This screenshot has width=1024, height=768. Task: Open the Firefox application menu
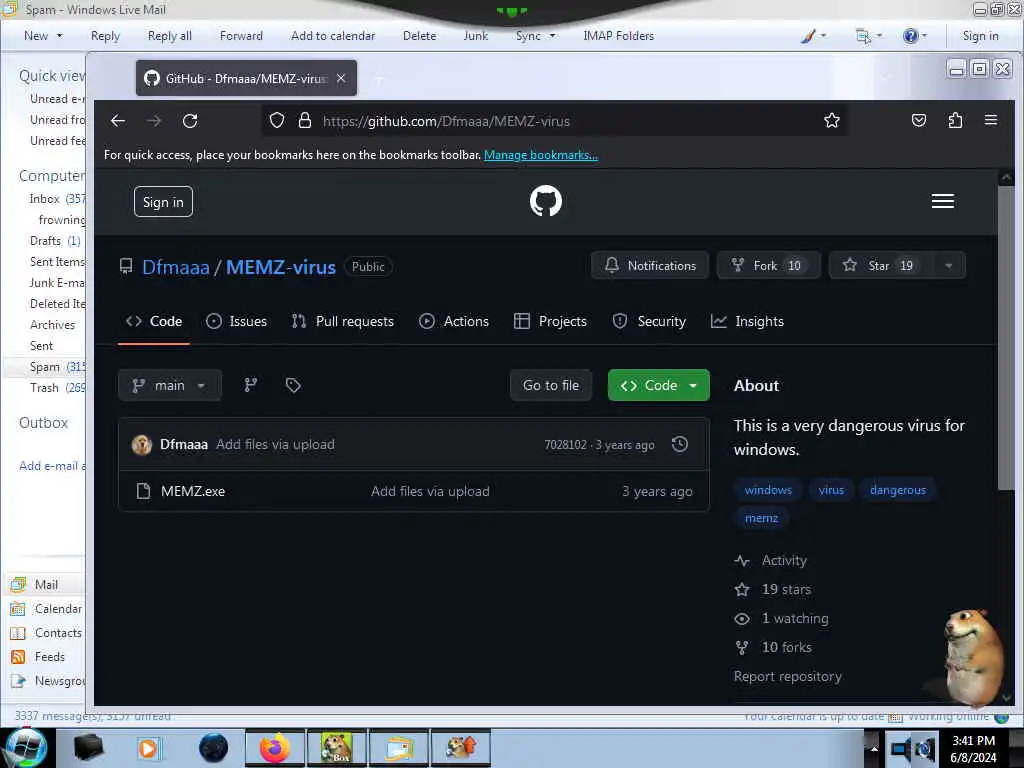[x=991, y=120]
